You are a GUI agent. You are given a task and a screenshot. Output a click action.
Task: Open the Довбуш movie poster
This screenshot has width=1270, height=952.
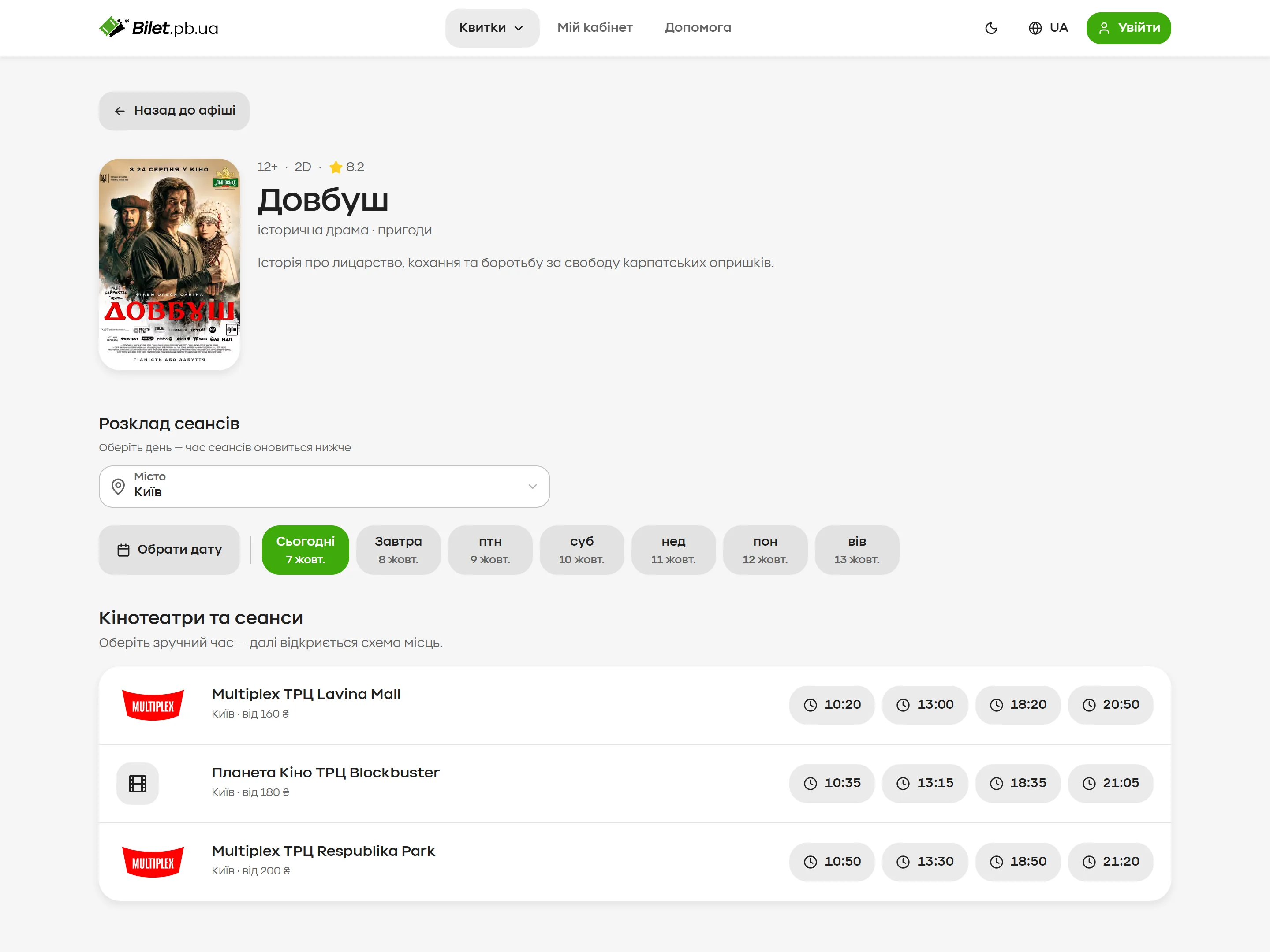point(169,264)
